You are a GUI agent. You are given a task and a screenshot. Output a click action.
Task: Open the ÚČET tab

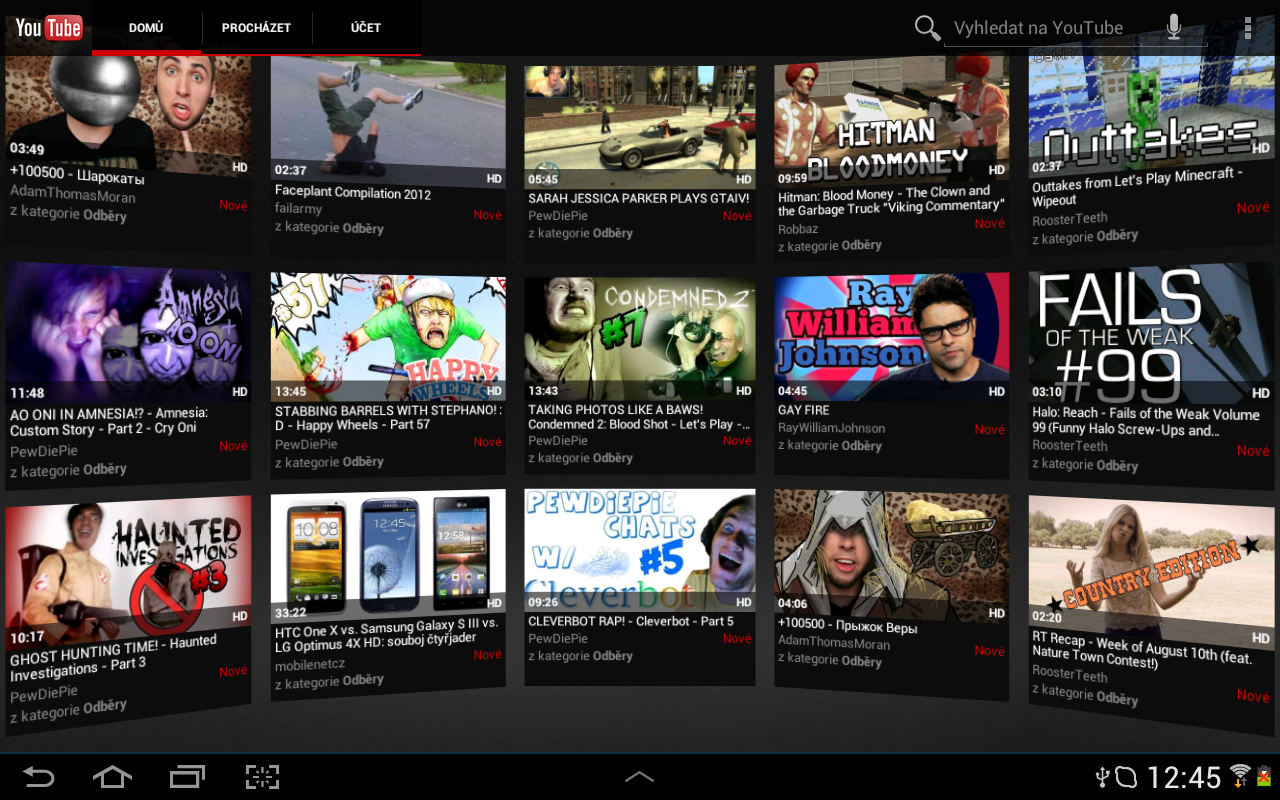[365, 28]
